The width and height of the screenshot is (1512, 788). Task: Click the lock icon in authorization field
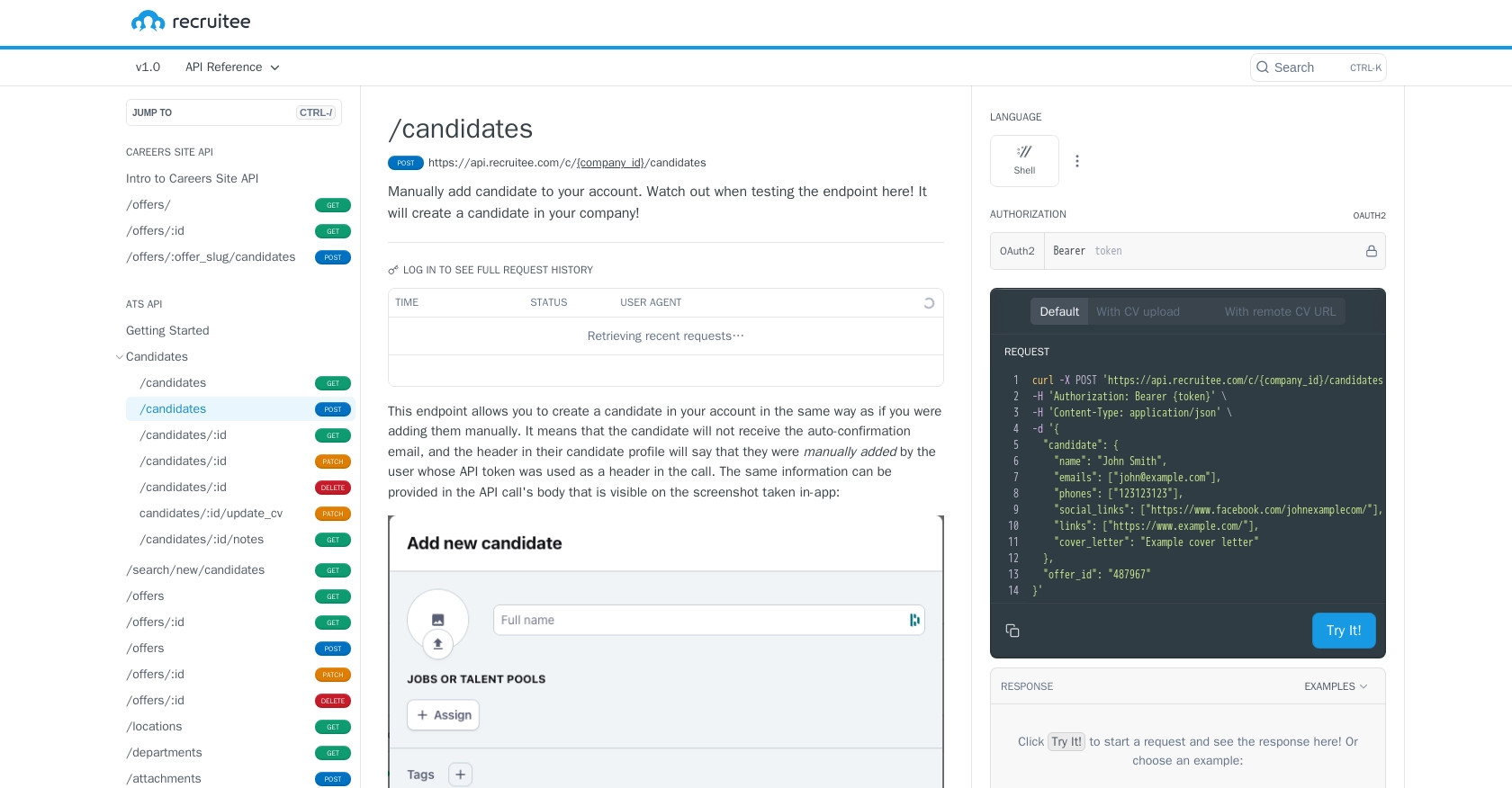point(1372,251)
